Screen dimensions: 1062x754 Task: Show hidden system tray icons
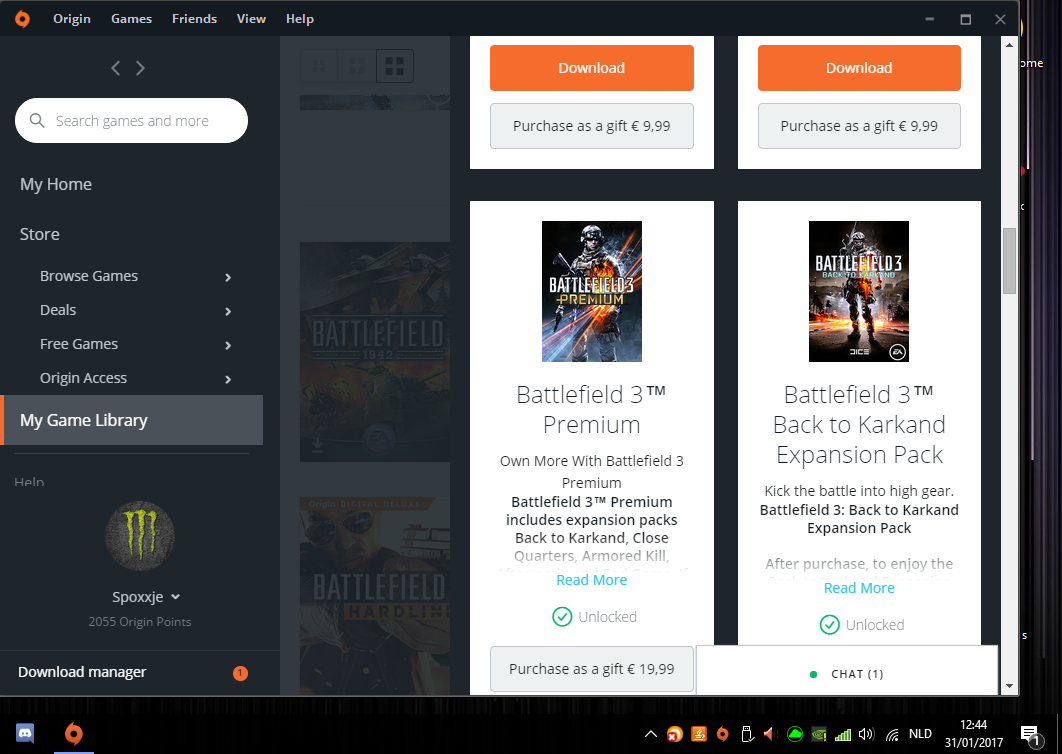pos(650,734)
